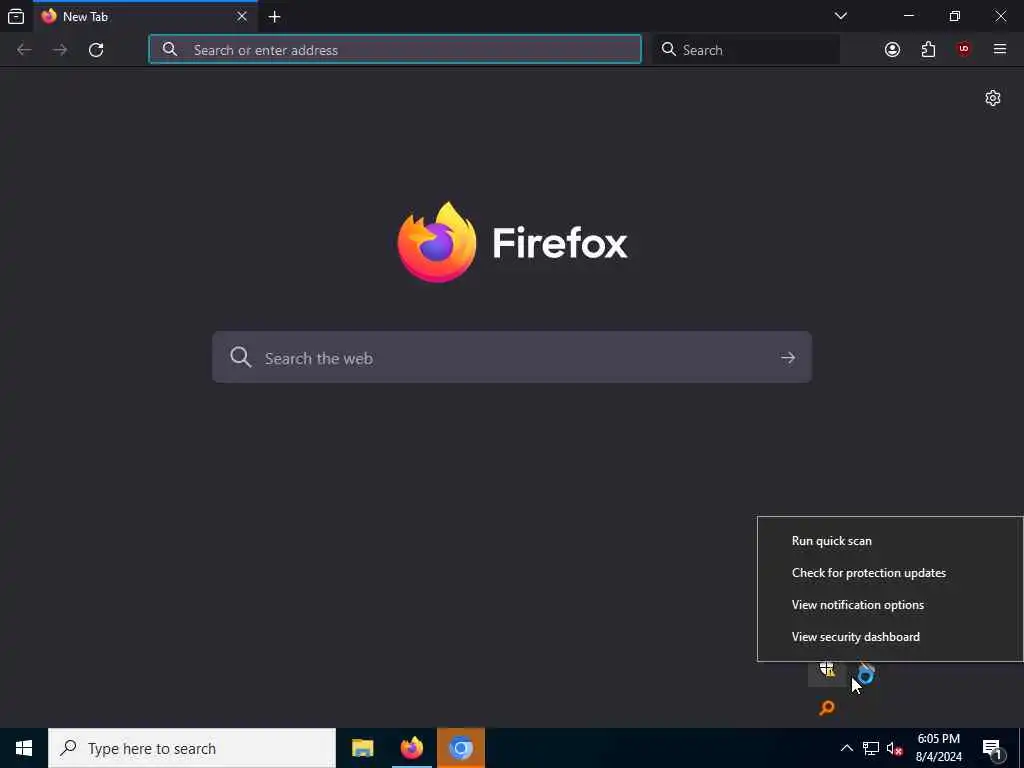Click the blue circular tray icon
The width and height of the screenshot is (1024, 768).
866,674
